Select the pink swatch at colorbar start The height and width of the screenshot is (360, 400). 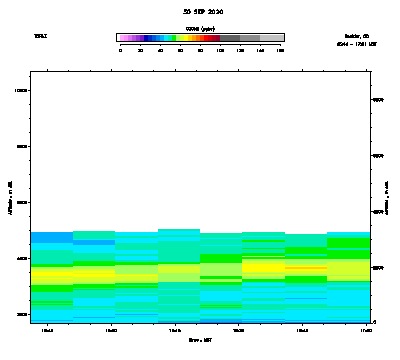122,38
